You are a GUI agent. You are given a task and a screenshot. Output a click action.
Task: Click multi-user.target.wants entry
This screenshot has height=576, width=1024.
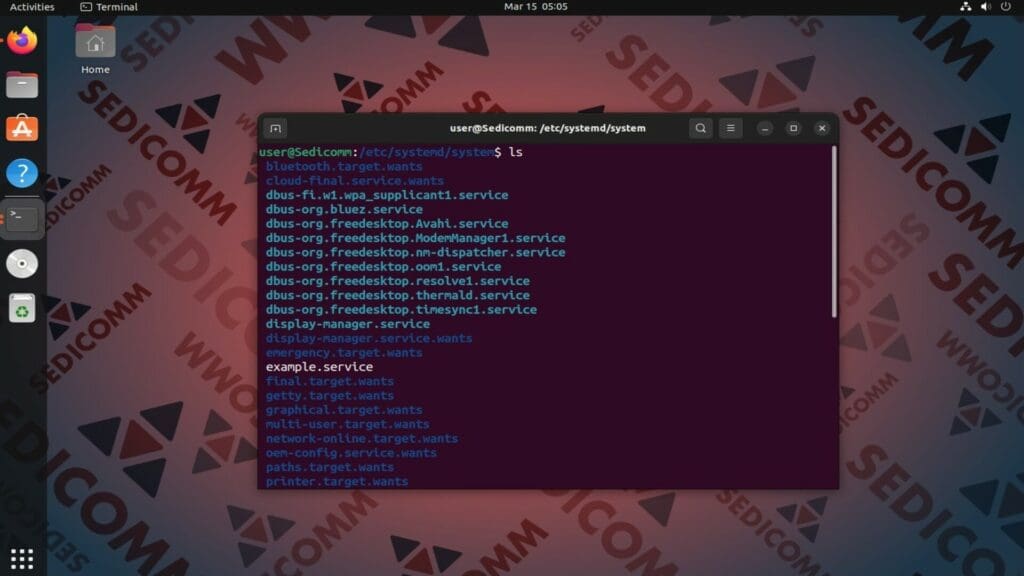(x=347, y=424)
